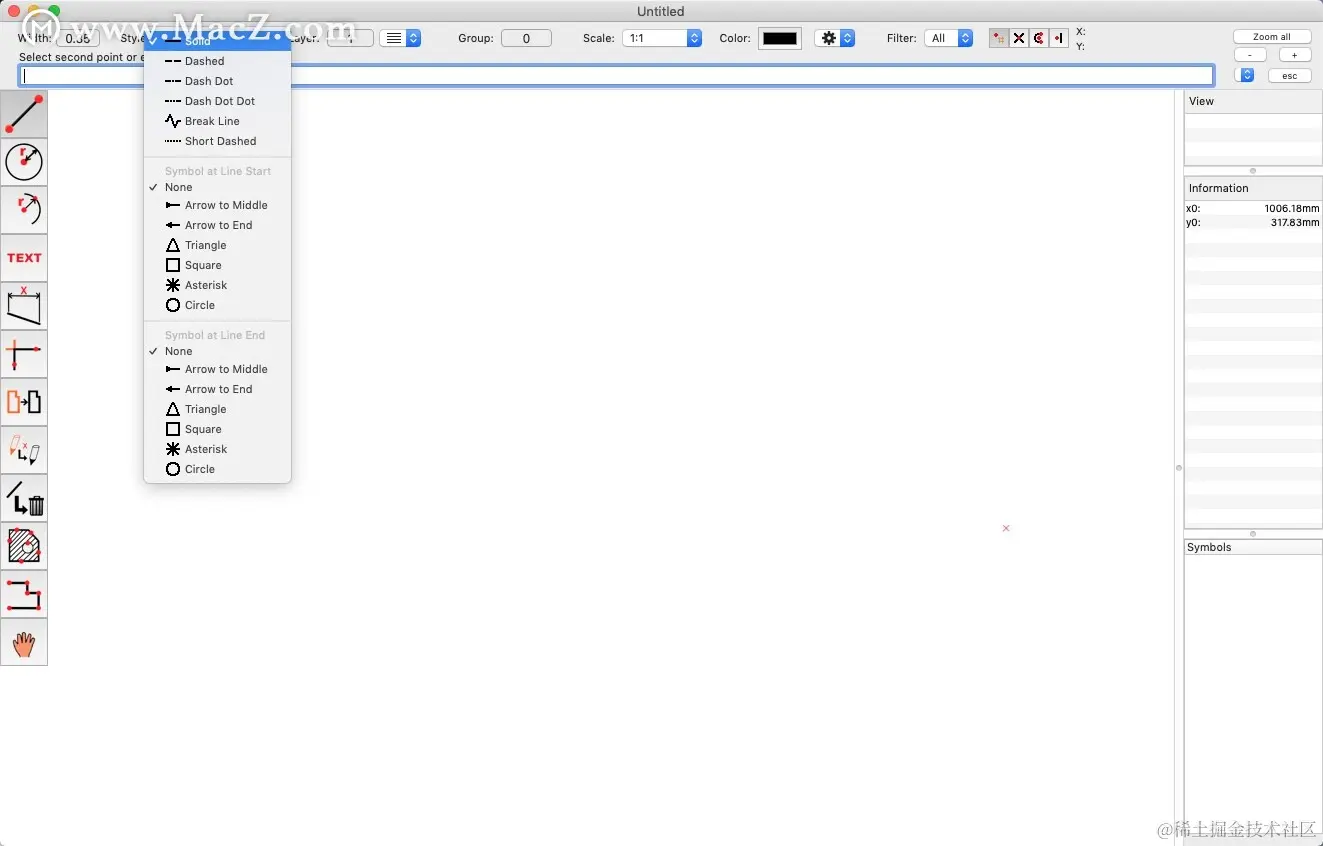Choose the Solid line style

[x=217, y=41]
